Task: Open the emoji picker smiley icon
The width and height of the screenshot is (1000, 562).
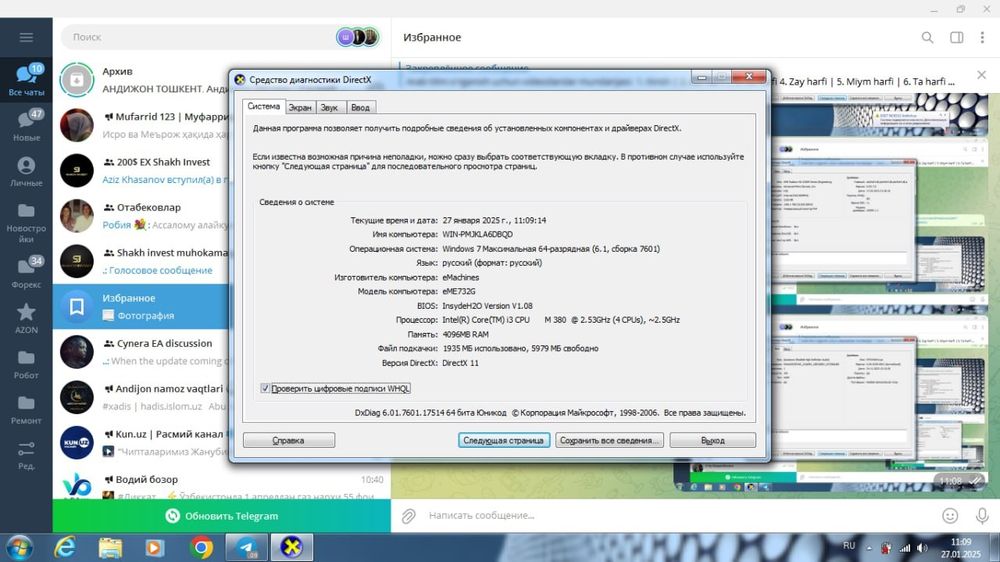Action: coord(950,515)
